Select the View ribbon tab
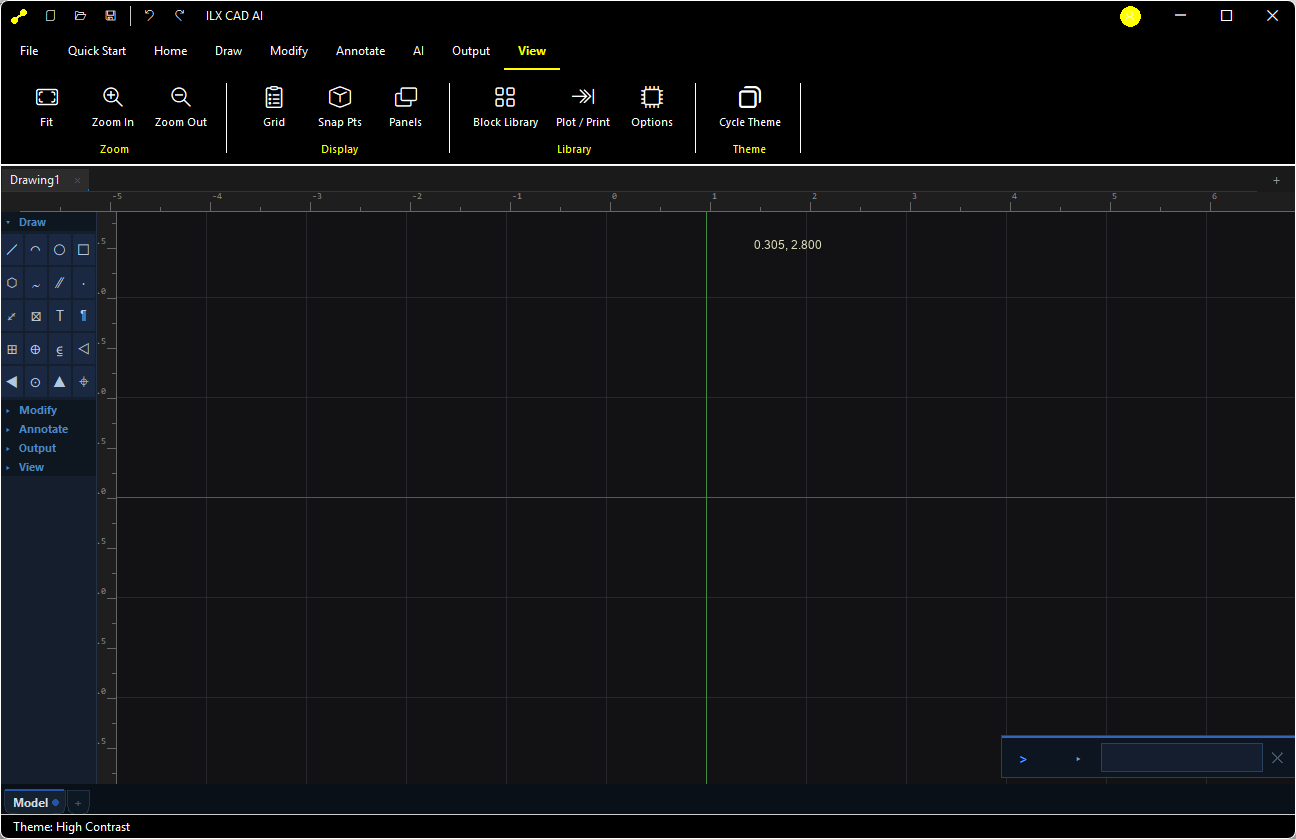Viewport: 1296px width, 839px height. click(x=532, y=51)
